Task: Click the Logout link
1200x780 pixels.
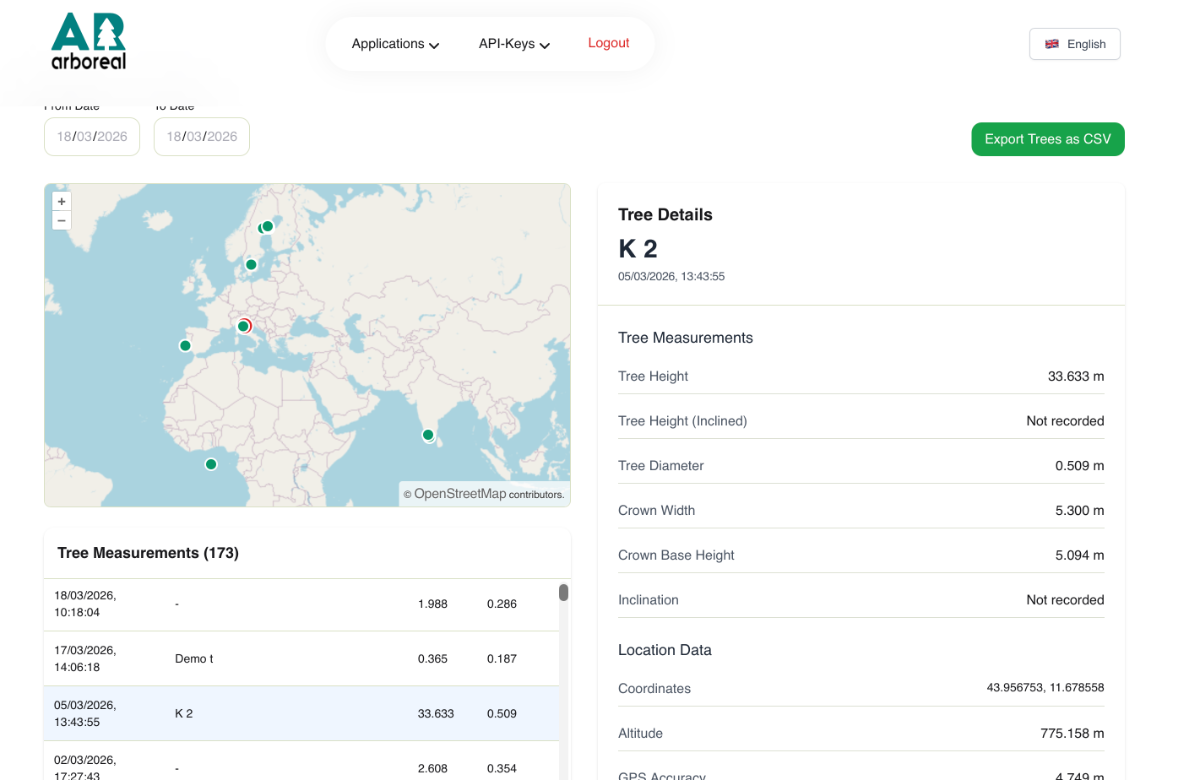Action: [608, 43]
